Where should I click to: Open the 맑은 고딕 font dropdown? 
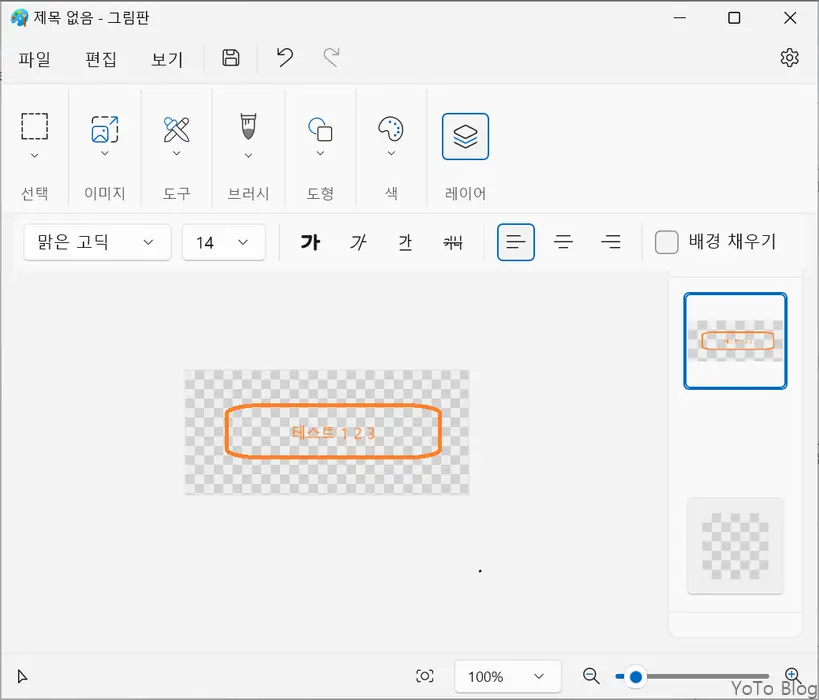(96, 242)
